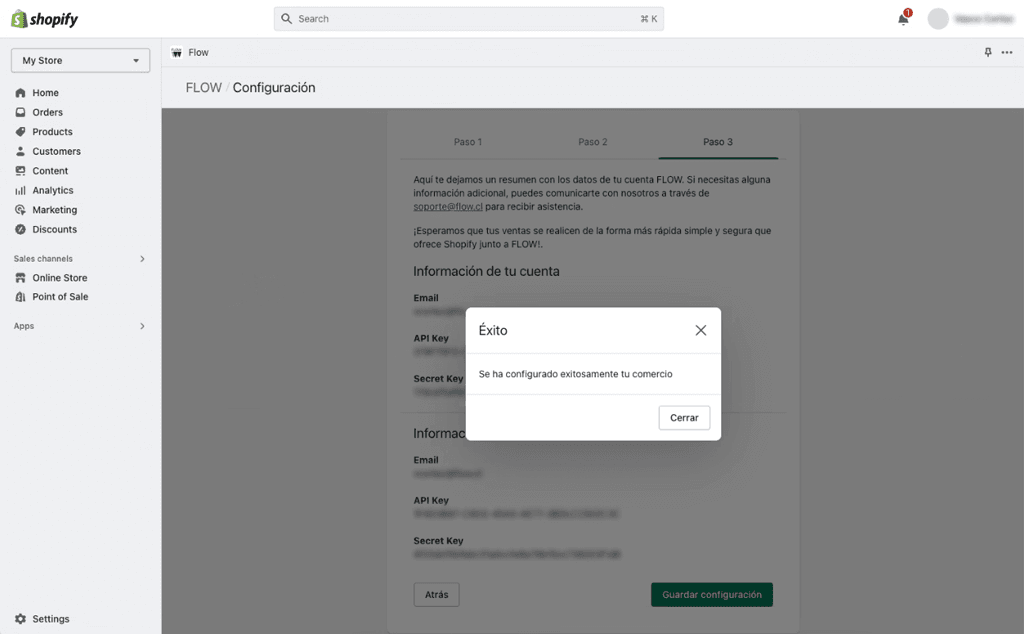
Task: Click the Éxito dialog title
Action: [493, 330]
